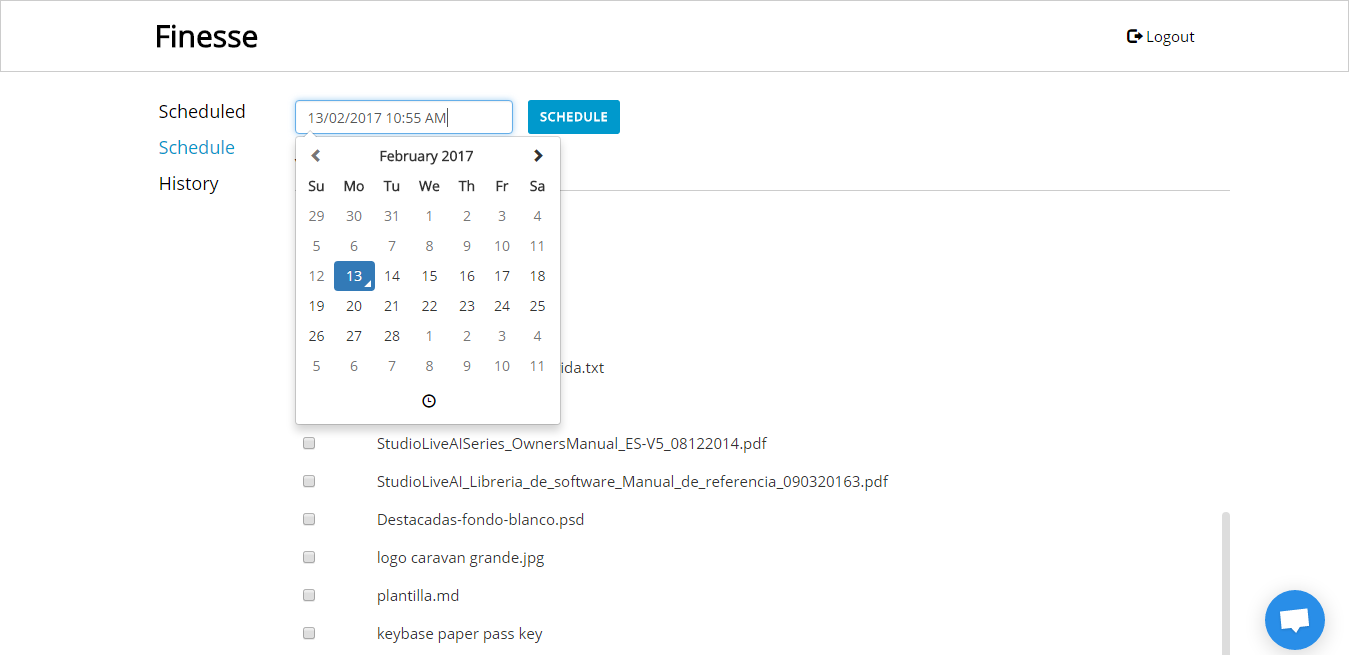Click the logo caravan grande.jpg file name
Screen dimensions: 1349x655
(x=461, y=558)
